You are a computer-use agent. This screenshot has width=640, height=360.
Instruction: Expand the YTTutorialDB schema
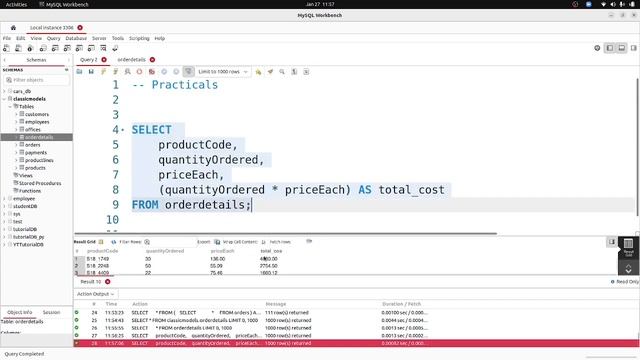pyautogui.click(x=4, y=244)
